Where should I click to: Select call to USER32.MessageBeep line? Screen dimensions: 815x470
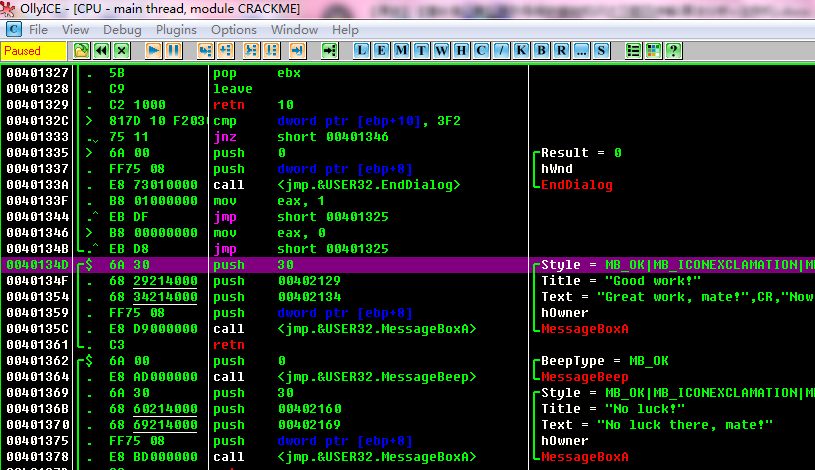[345, 376]
